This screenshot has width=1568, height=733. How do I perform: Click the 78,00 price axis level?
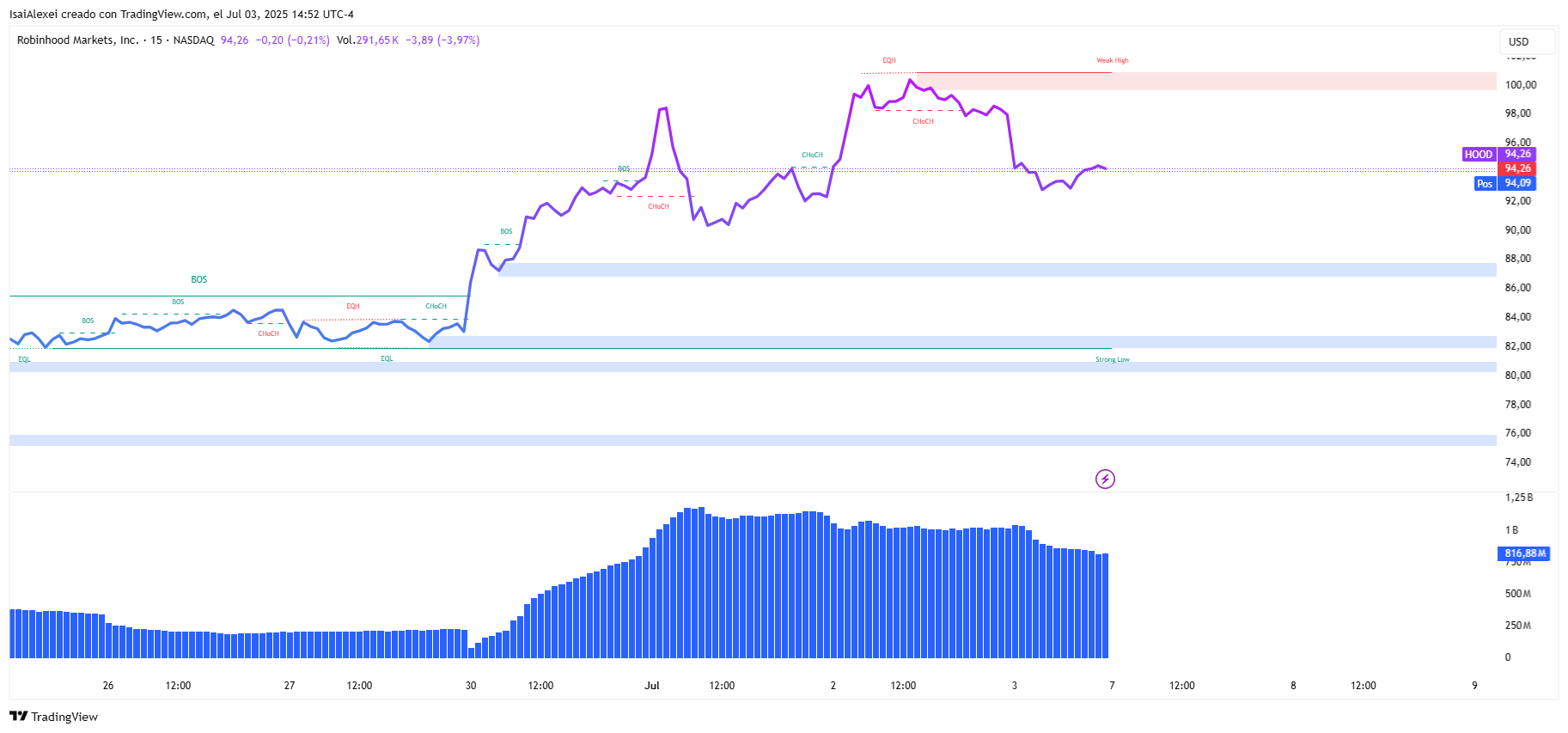(x=1518, y=405)
